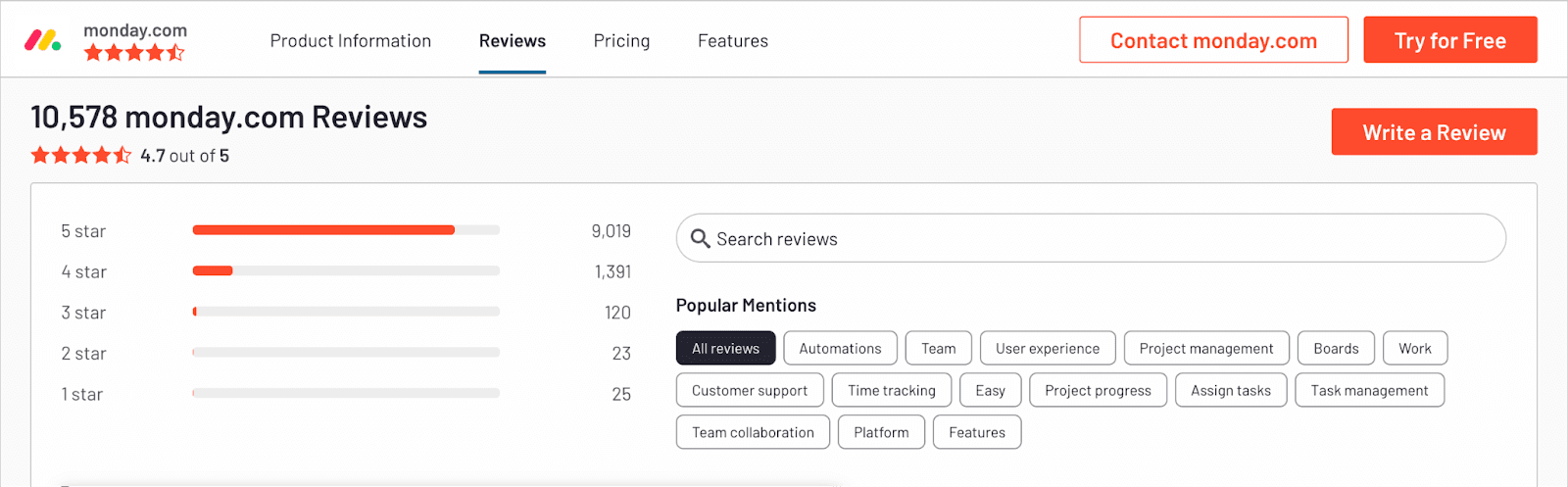Click the '4 star' label

click(x=83, y=271)
